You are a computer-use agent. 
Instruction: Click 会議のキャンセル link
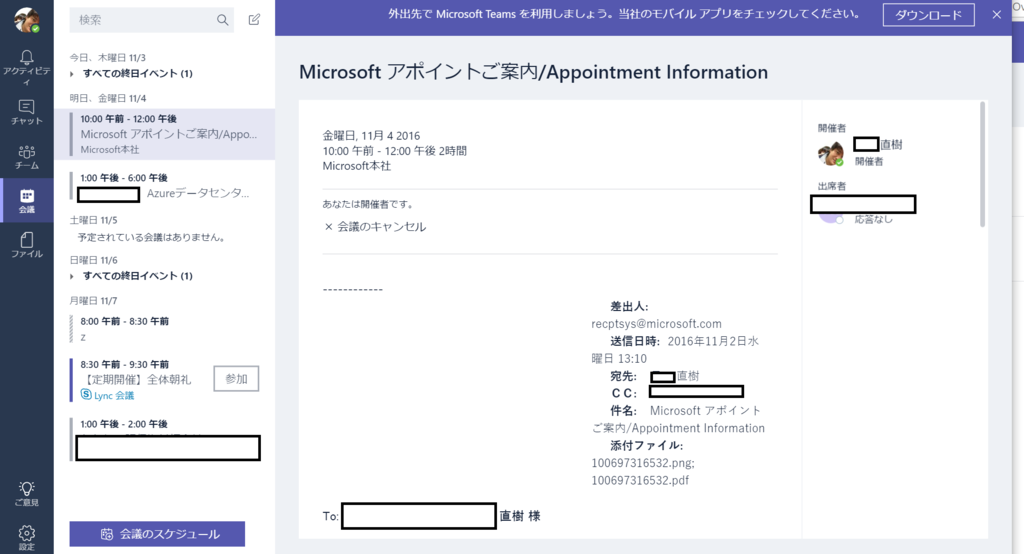coord(376,227)
